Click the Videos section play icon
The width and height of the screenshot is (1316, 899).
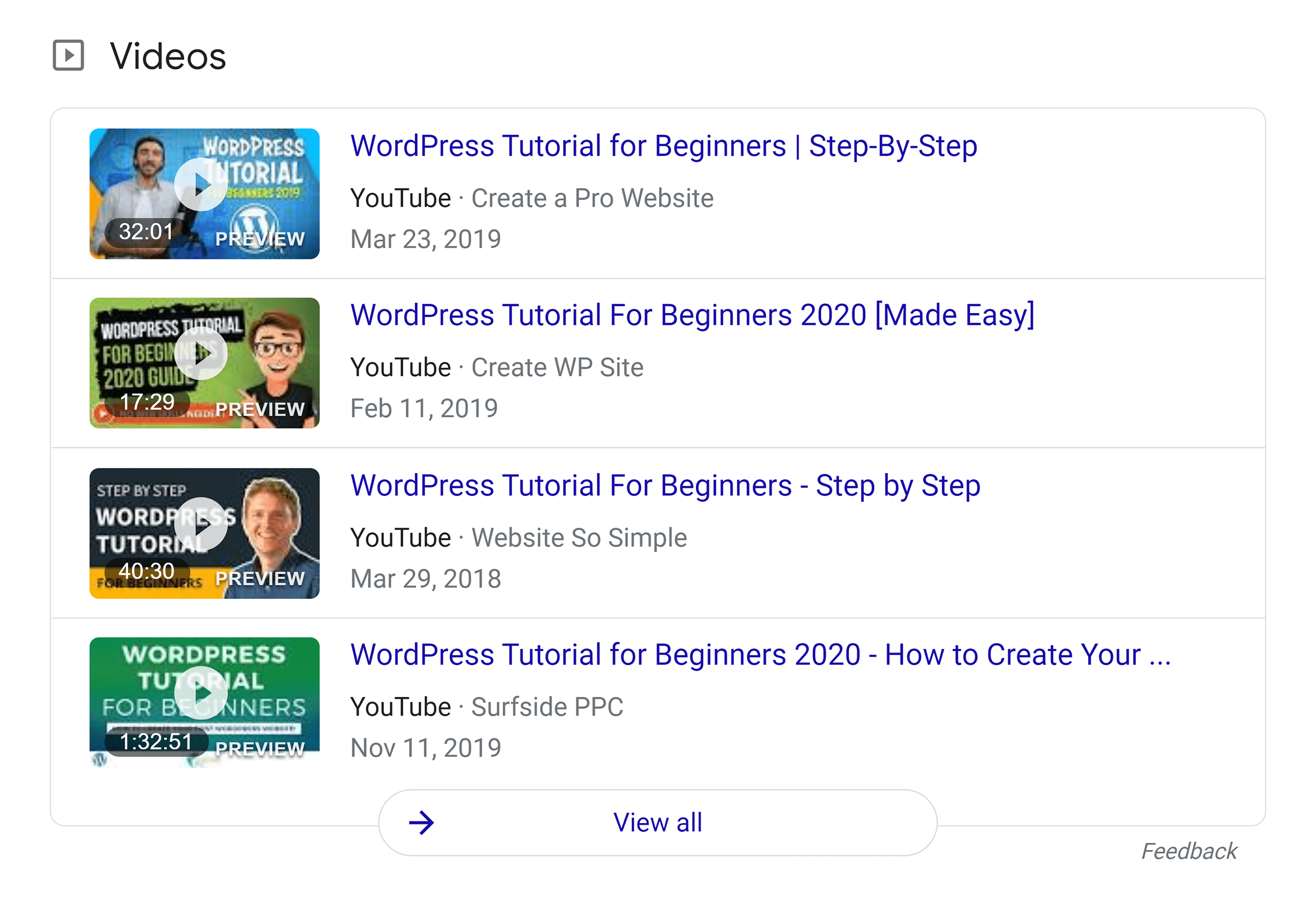[x=68, y=55]
